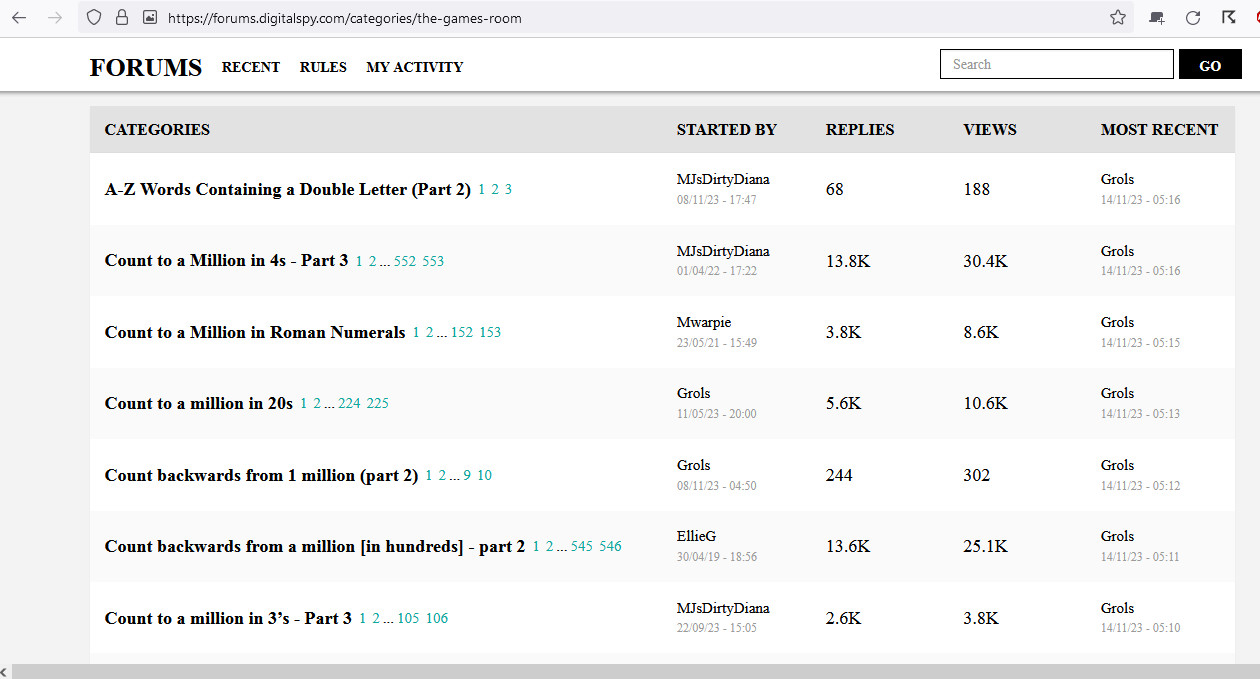Screen dimensions: 1260x679
Task: Click the 30/04/19 - 18:56 start date
Action: (717, 557)
